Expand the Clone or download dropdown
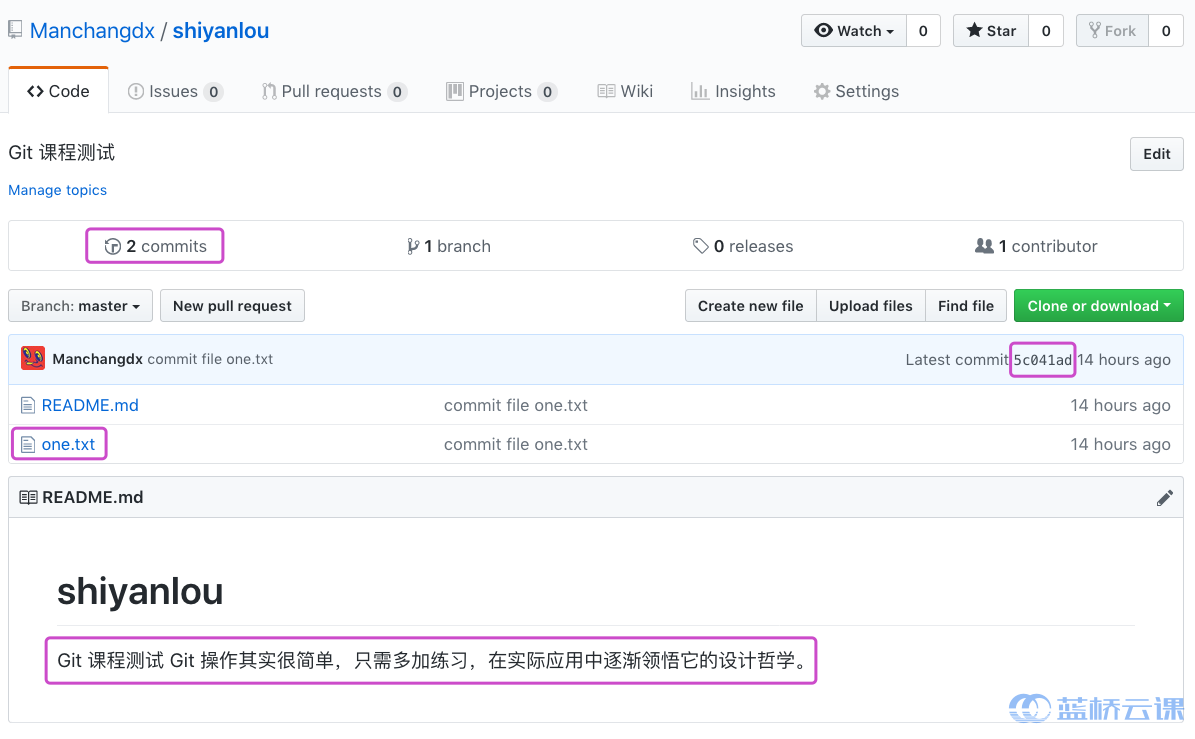This screenshot has width=1195, height=739. [1098, 306]
